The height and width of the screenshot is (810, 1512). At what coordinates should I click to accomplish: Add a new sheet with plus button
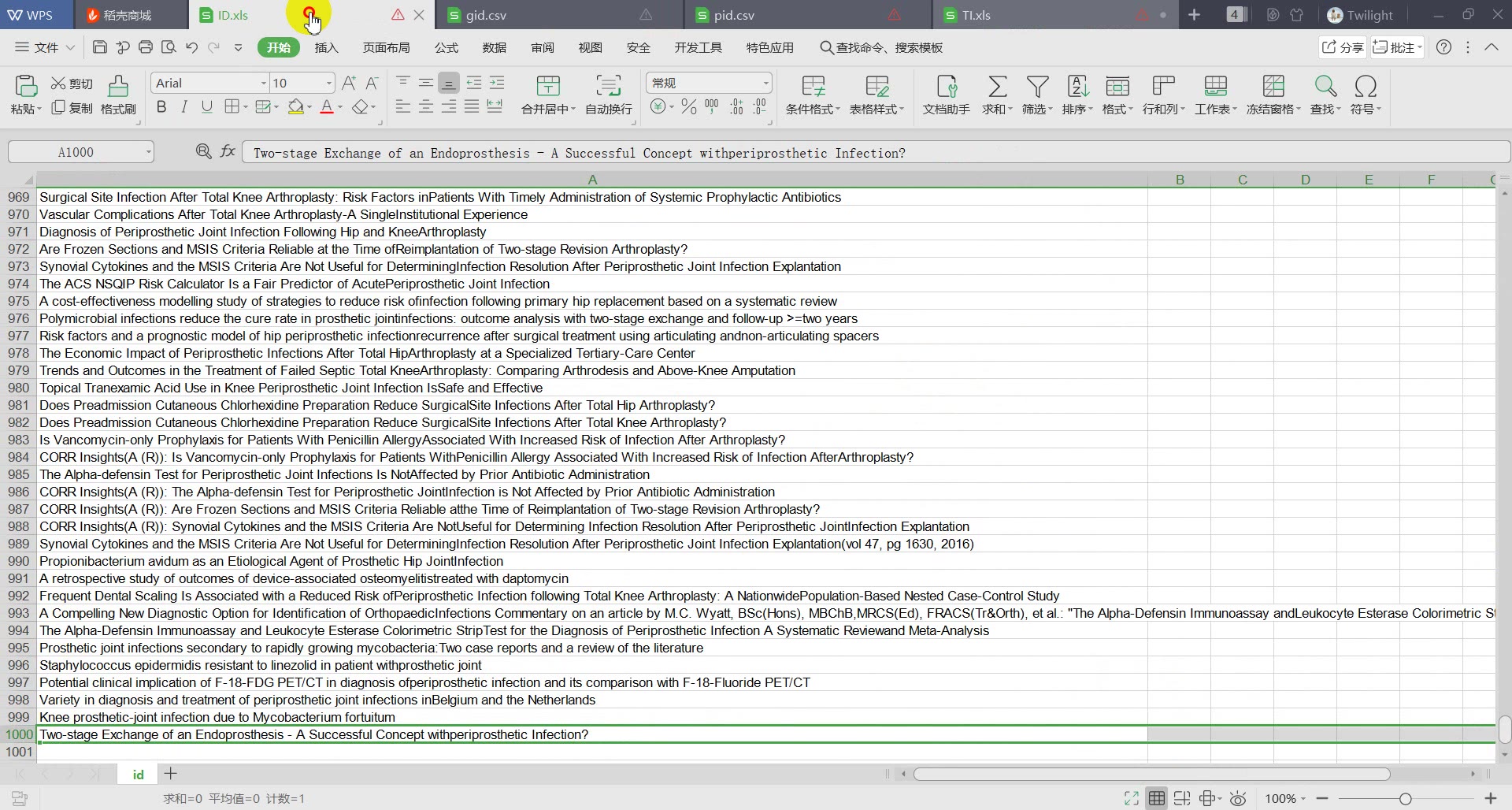click(171, 774)
